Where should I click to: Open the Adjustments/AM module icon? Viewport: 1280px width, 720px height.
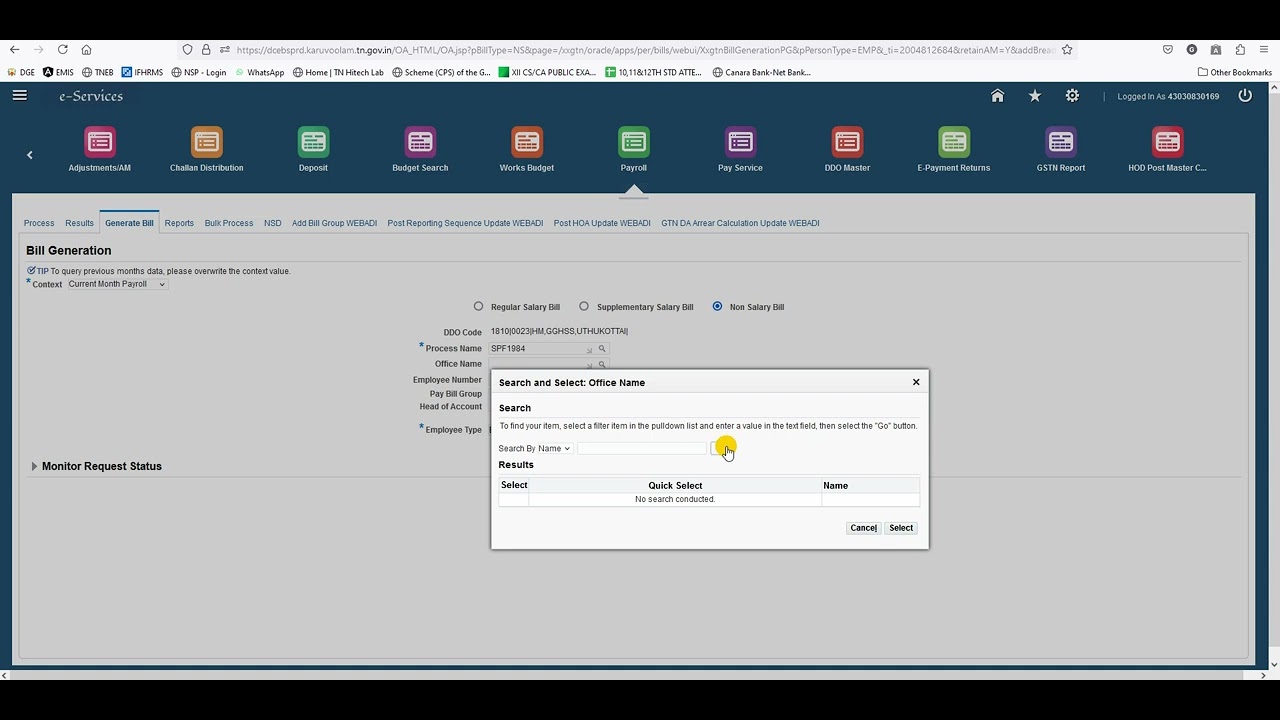tap(100, 142)
